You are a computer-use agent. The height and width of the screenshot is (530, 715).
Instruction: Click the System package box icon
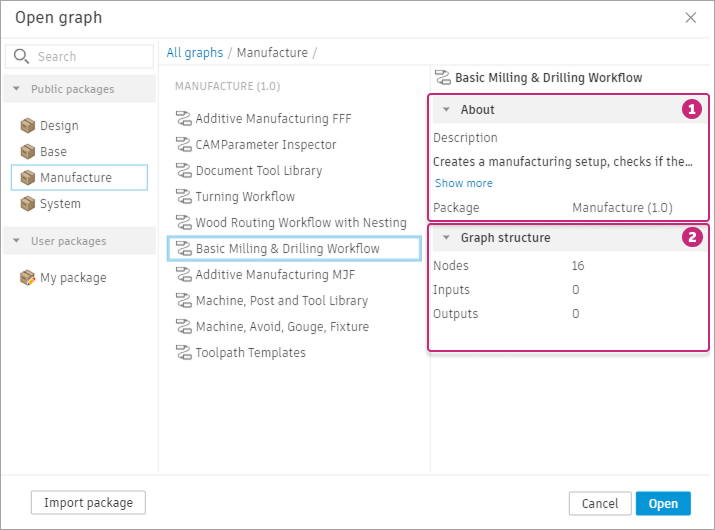click(x=28, y=203)
